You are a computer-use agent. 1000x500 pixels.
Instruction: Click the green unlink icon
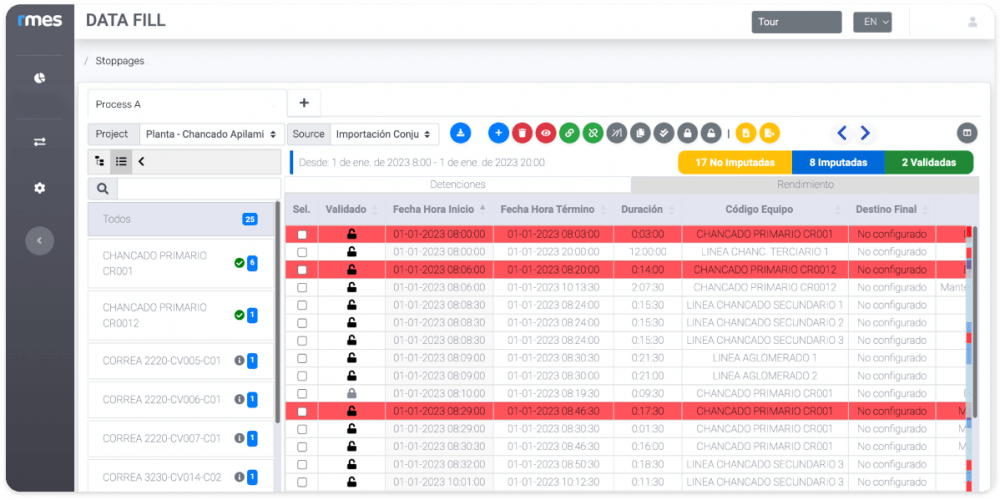[593, 133]
